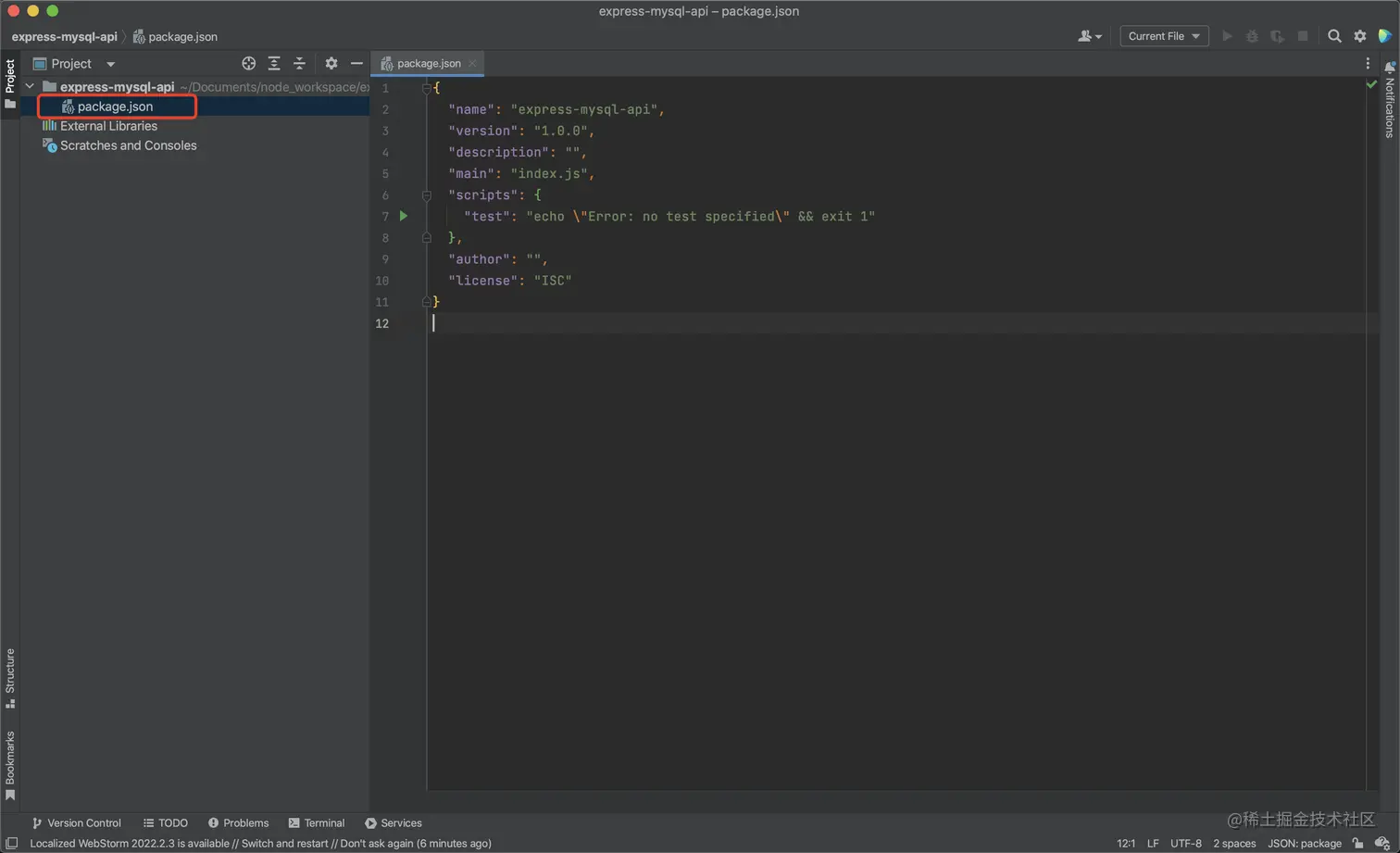Open the TODO tool window

pos(166,822)
